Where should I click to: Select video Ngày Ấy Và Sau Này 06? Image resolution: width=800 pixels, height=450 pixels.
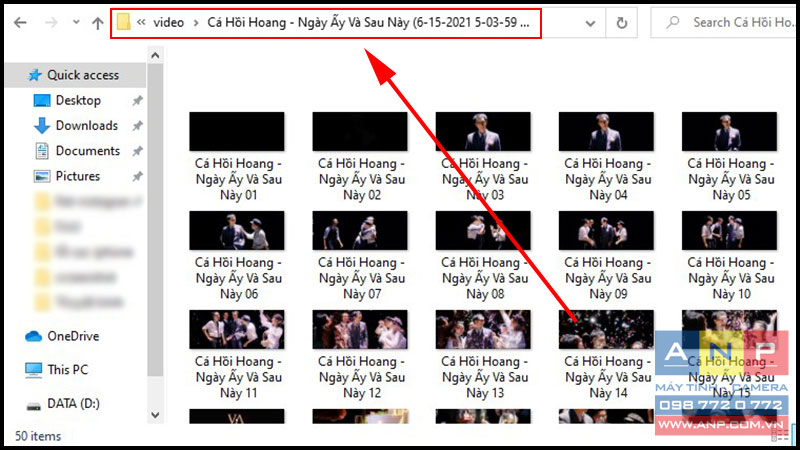click(237, 256)
